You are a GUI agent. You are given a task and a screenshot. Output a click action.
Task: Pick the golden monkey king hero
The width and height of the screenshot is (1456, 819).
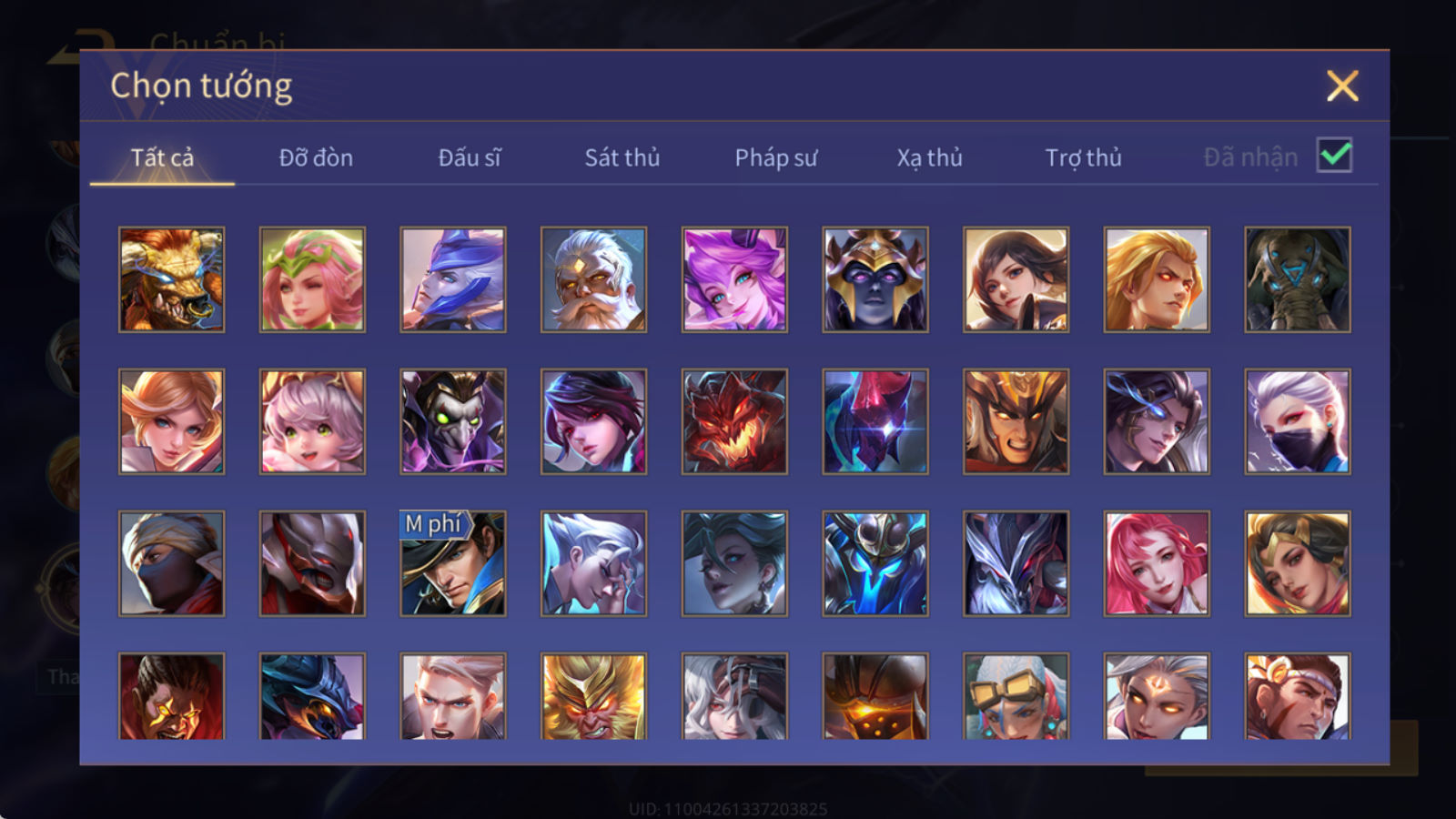(x=593, y=696)
